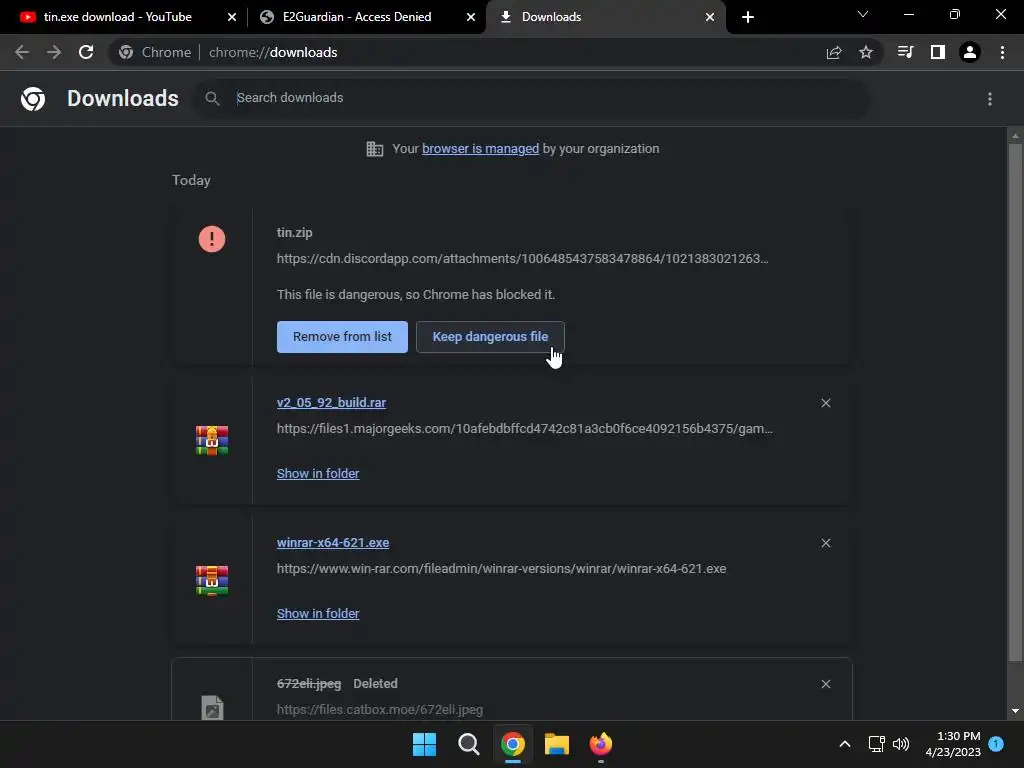Open the Windows Start menu

point(424,744)
